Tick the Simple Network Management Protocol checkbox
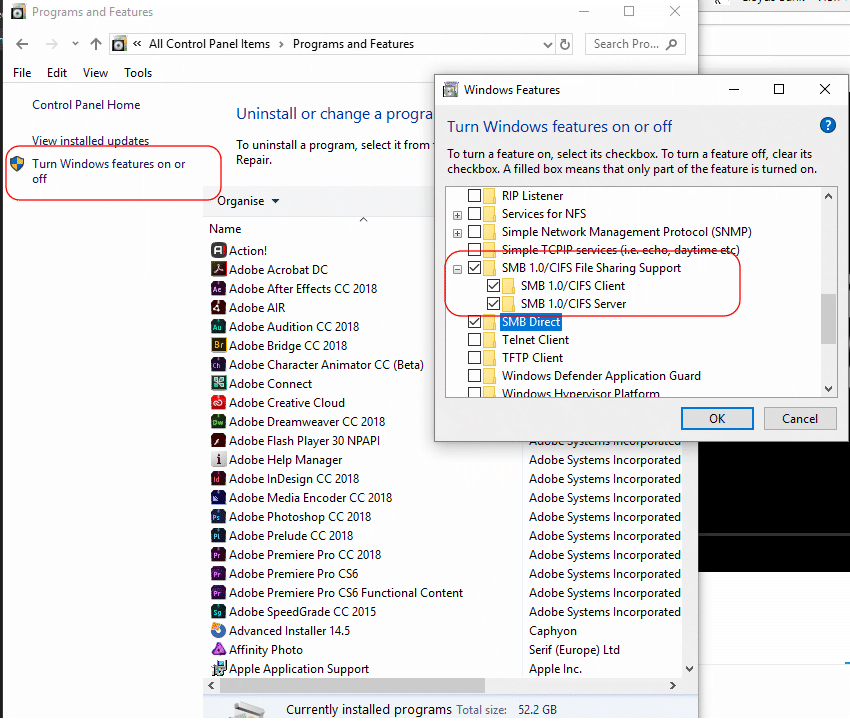This screenshot has height=726, width=850. [x=474, y=232]
